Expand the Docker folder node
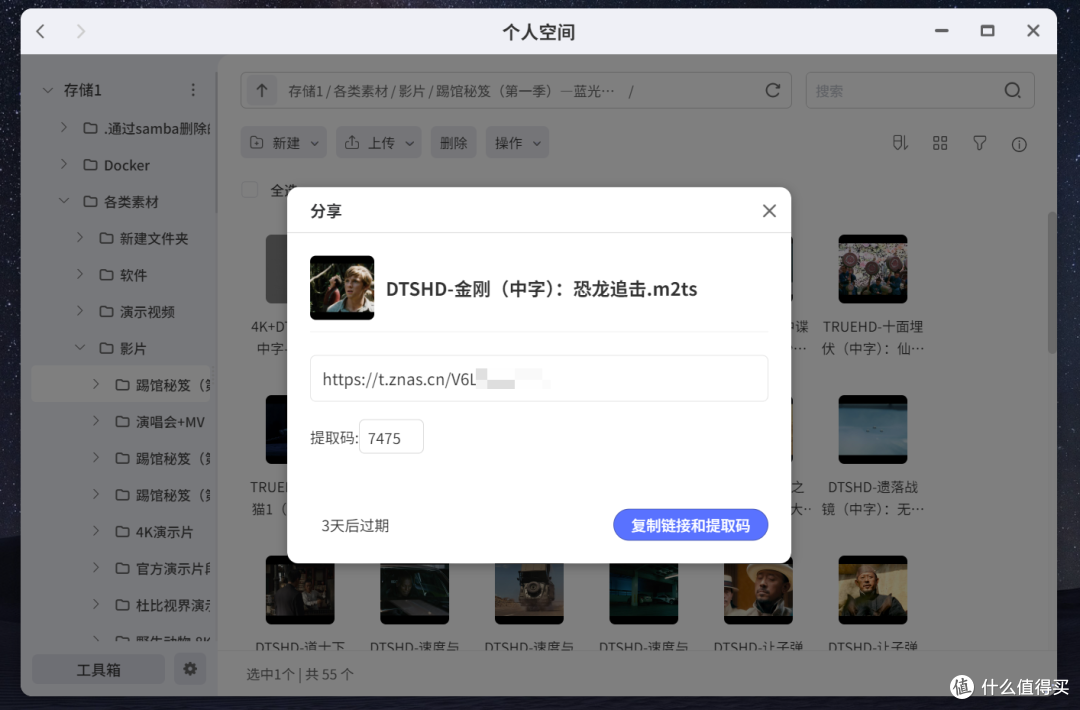 coord(63,164)
